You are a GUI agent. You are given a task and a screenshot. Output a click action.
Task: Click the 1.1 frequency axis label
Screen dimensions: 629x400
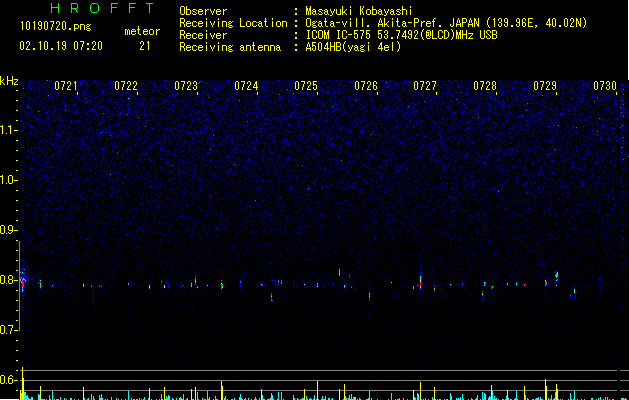tap(8, 130)
